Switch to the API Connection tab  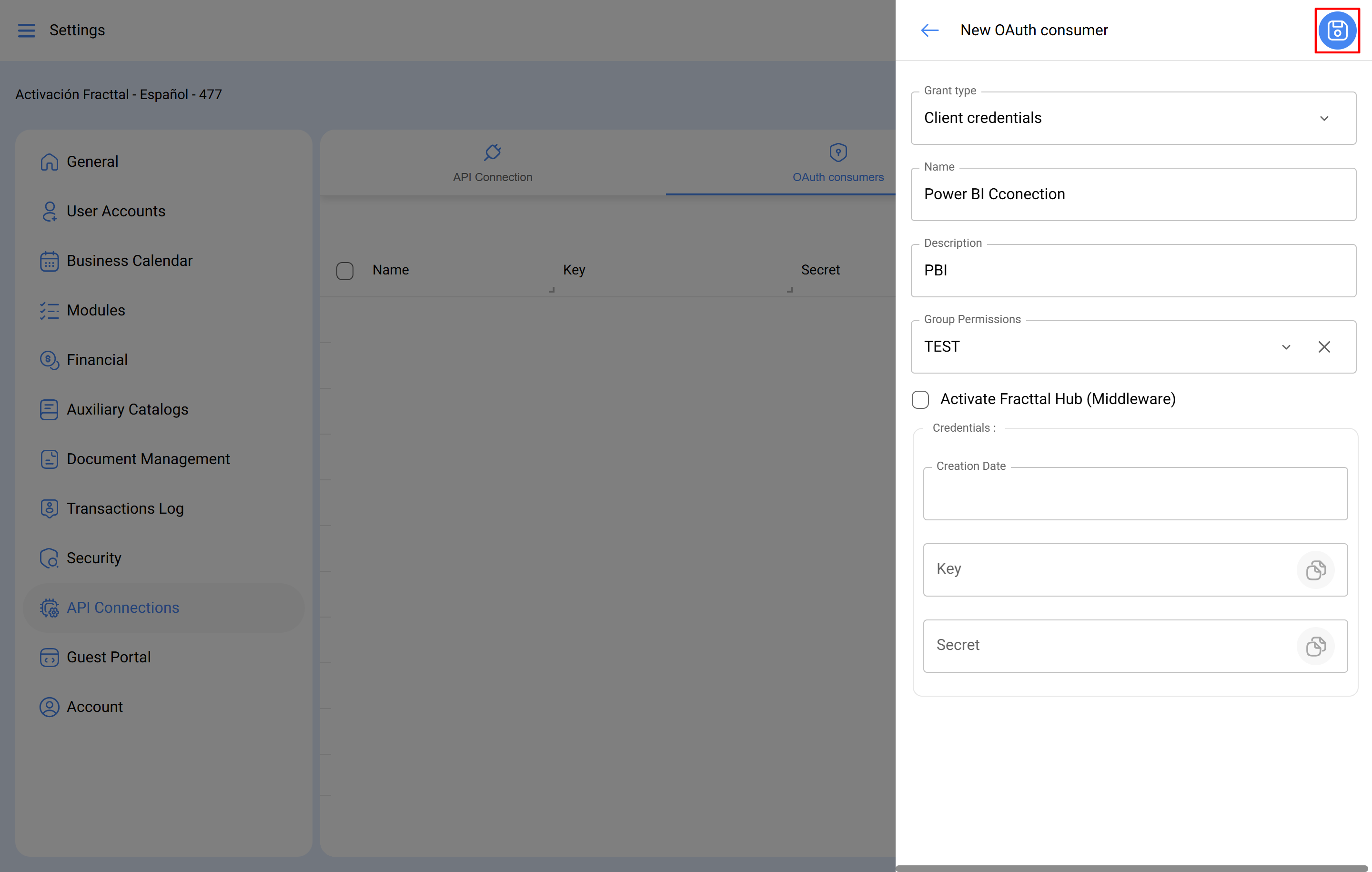pyautogui.click(x=492, y=163)
